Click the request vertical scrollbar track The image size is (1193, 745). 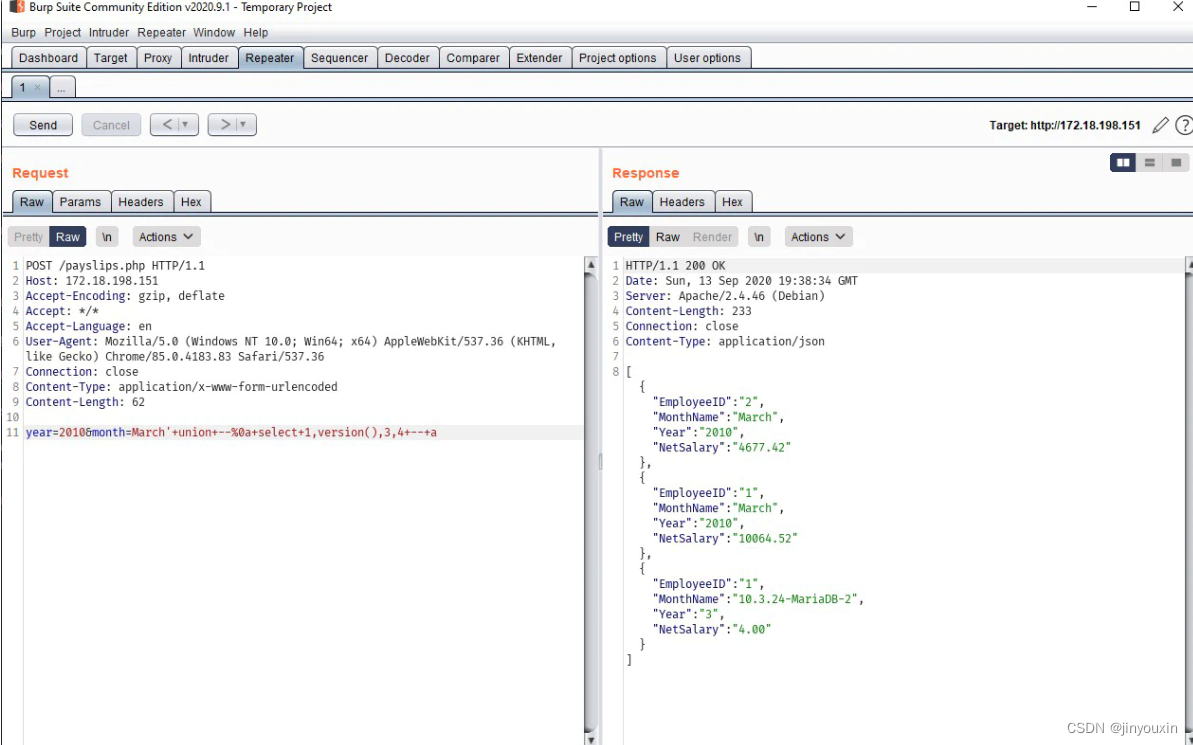pyautogui.click(x=590, y=502)
